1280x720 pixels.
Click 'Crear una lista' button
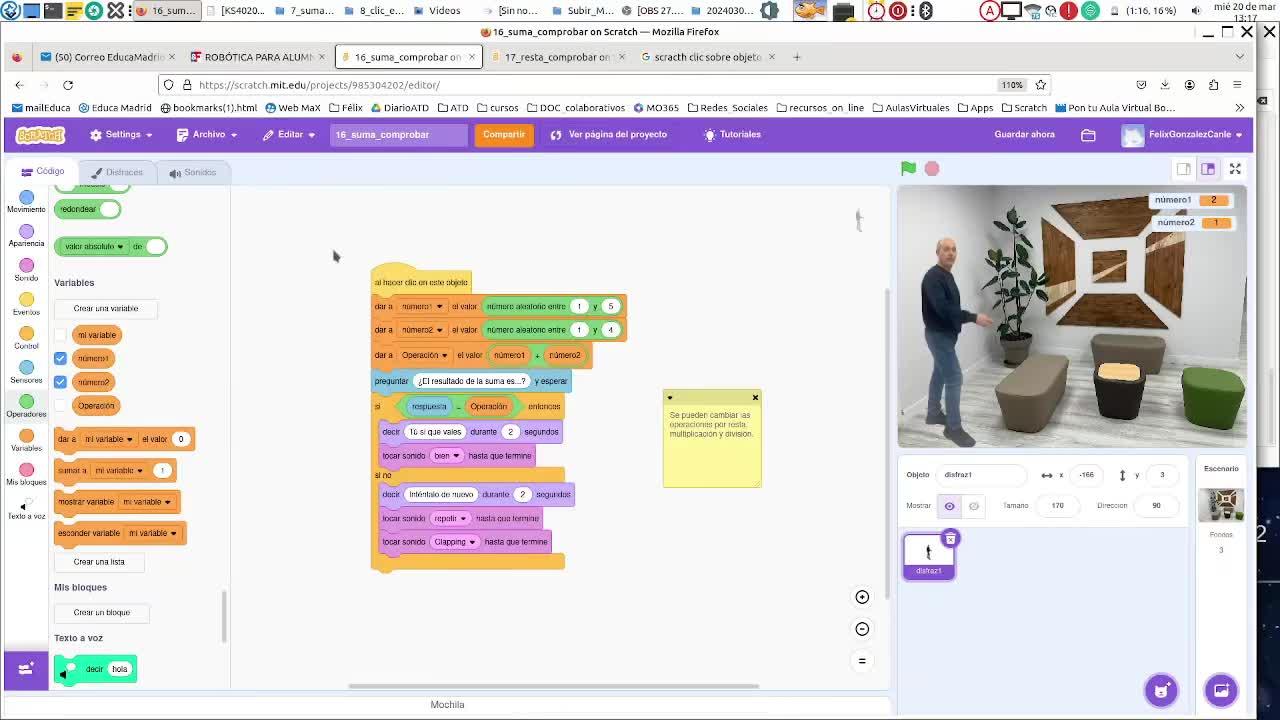99,562
